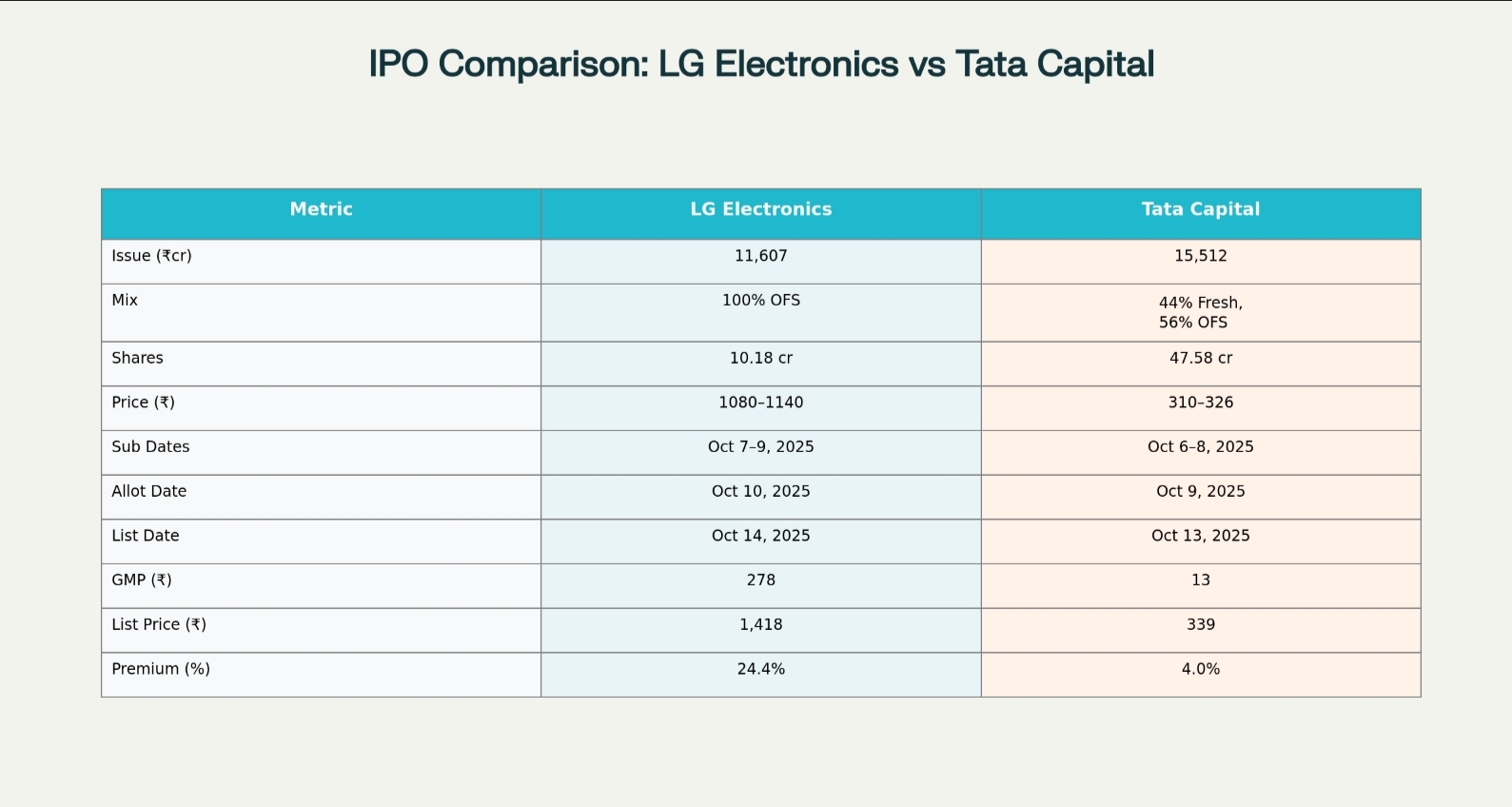The image size is (1512, 807).
Task: Select the List Price 1,418 cell
Action: pos(760,625)
